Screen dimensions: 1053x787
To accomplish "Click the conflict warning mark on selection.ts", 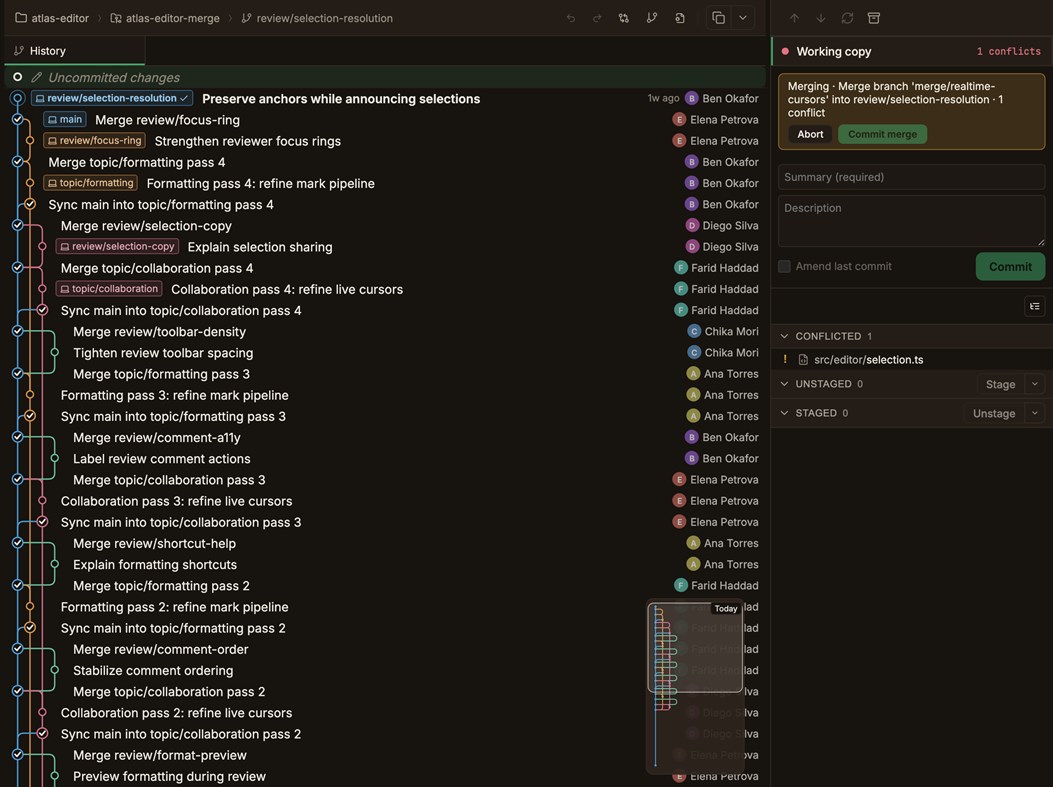I will point(785,359).
